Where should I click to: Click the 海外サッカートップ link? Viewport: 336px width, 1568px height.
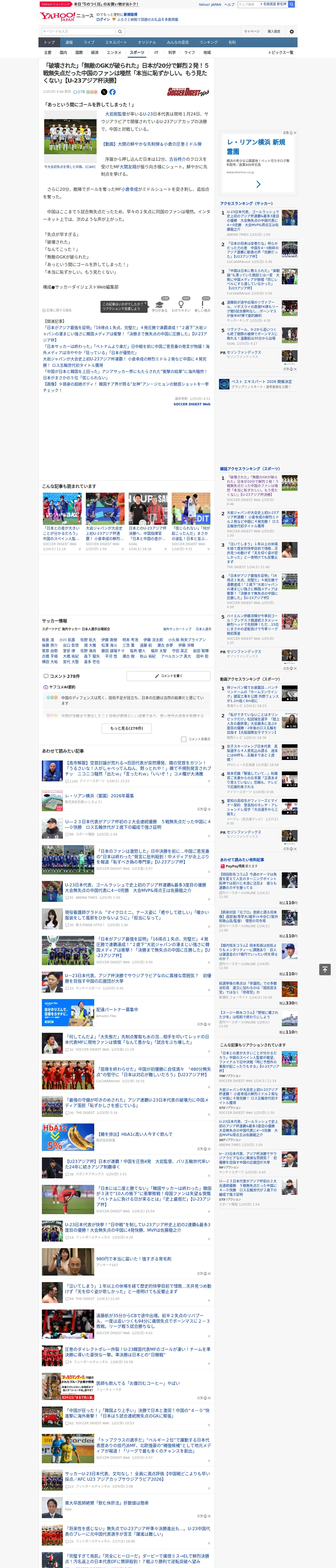click(x=177, y=629)
